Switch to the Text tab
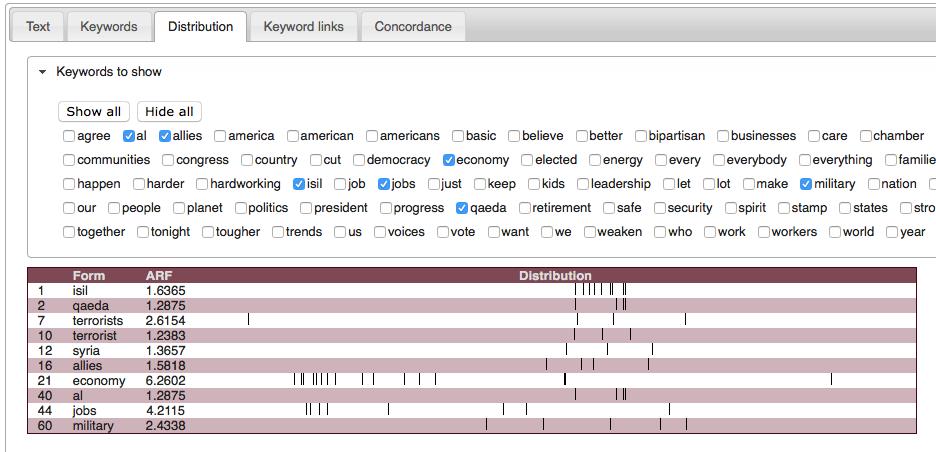This screenshot has height=452, width=936. click(x=38, y=27)
